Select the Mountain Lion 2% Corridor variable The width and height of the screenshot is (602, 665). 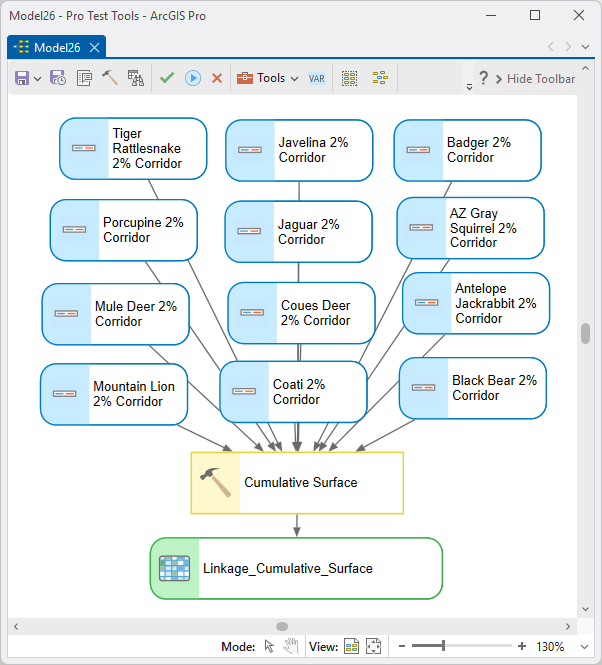point(114,394)
